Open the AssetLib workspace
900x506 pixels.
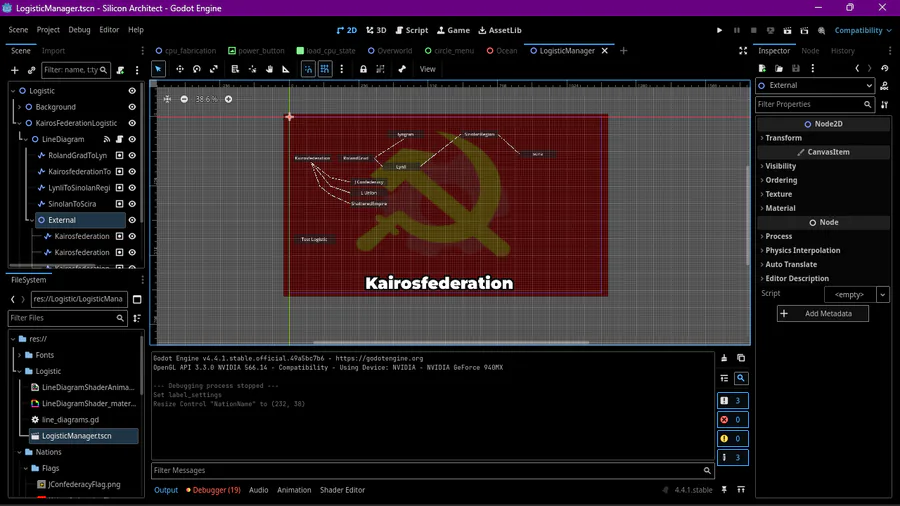click(x=500, y=30)
